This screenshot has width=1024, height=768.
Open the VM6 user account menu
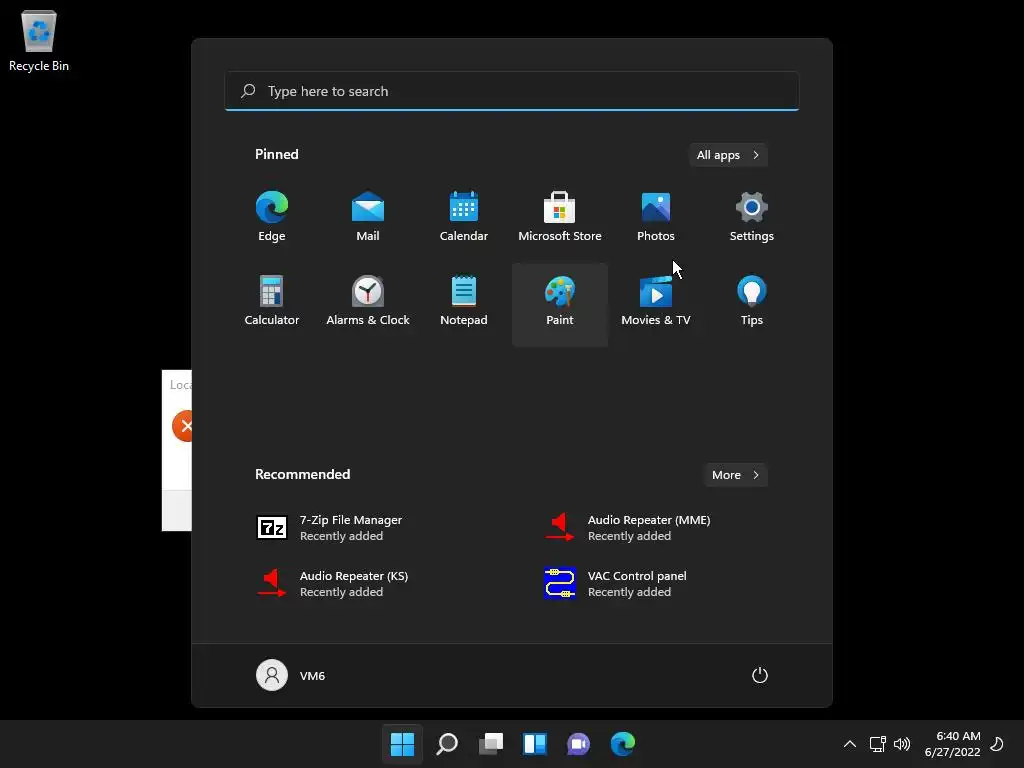click(x=291, y=675)
